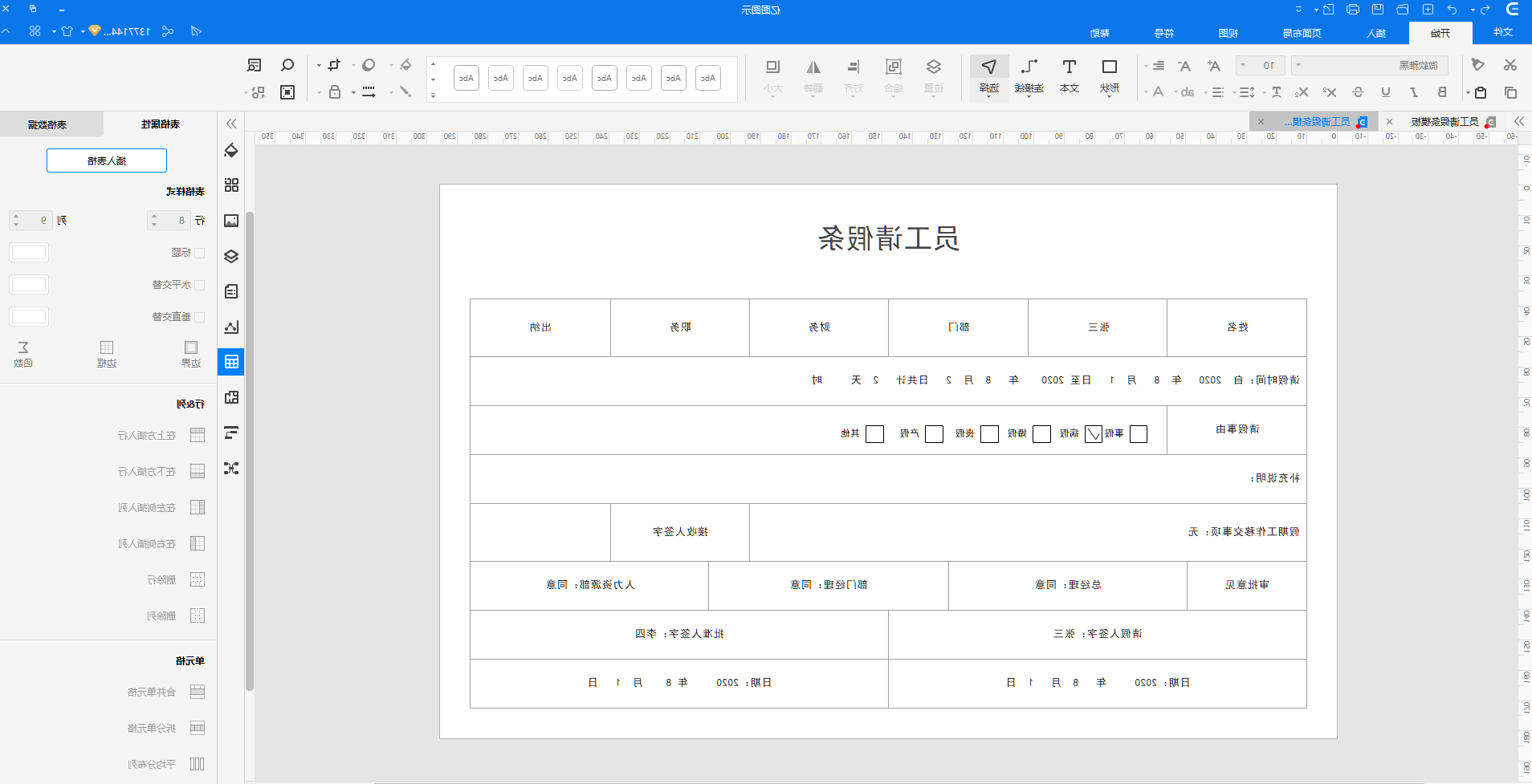Click the 函数 sigma function icon

tap(23, 353)
